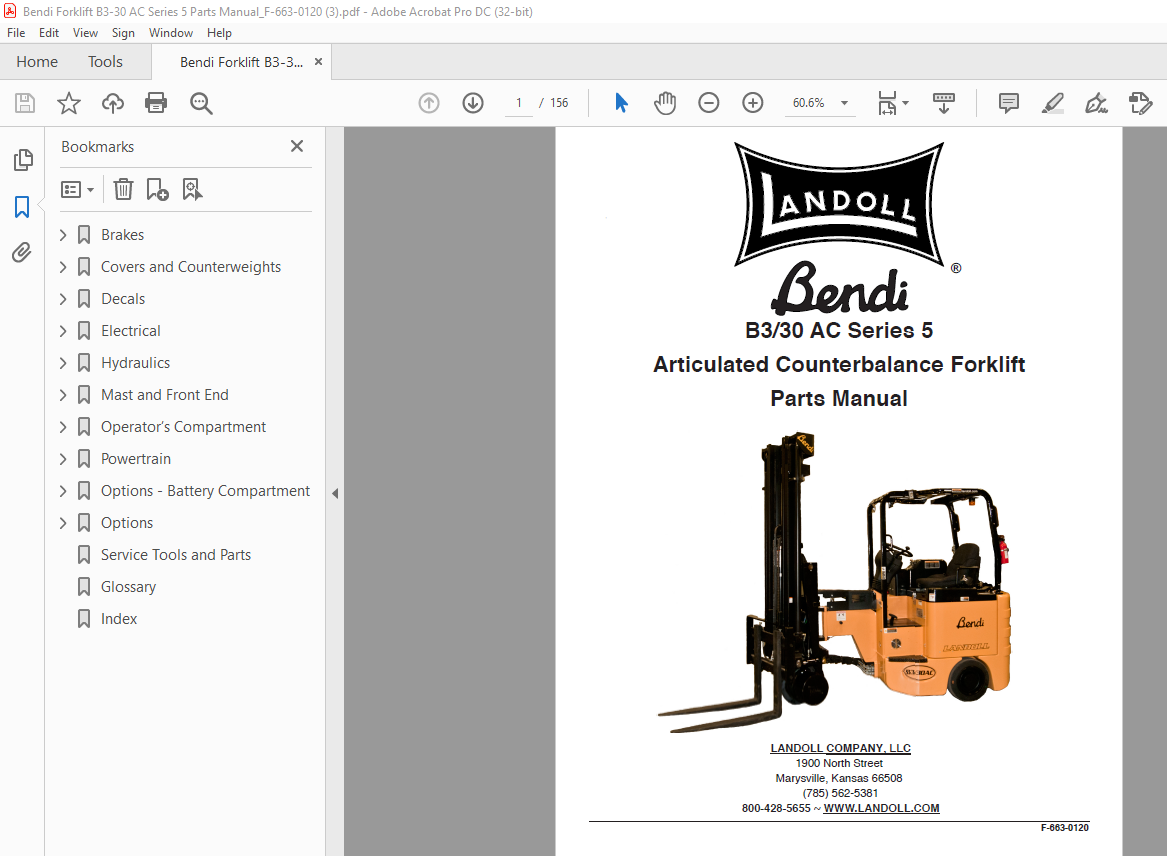Image resolution: width=1167 pixels, height=856 pixels.
Task: Close the Bendi Forklift document tab
Action: pos(319,62)
